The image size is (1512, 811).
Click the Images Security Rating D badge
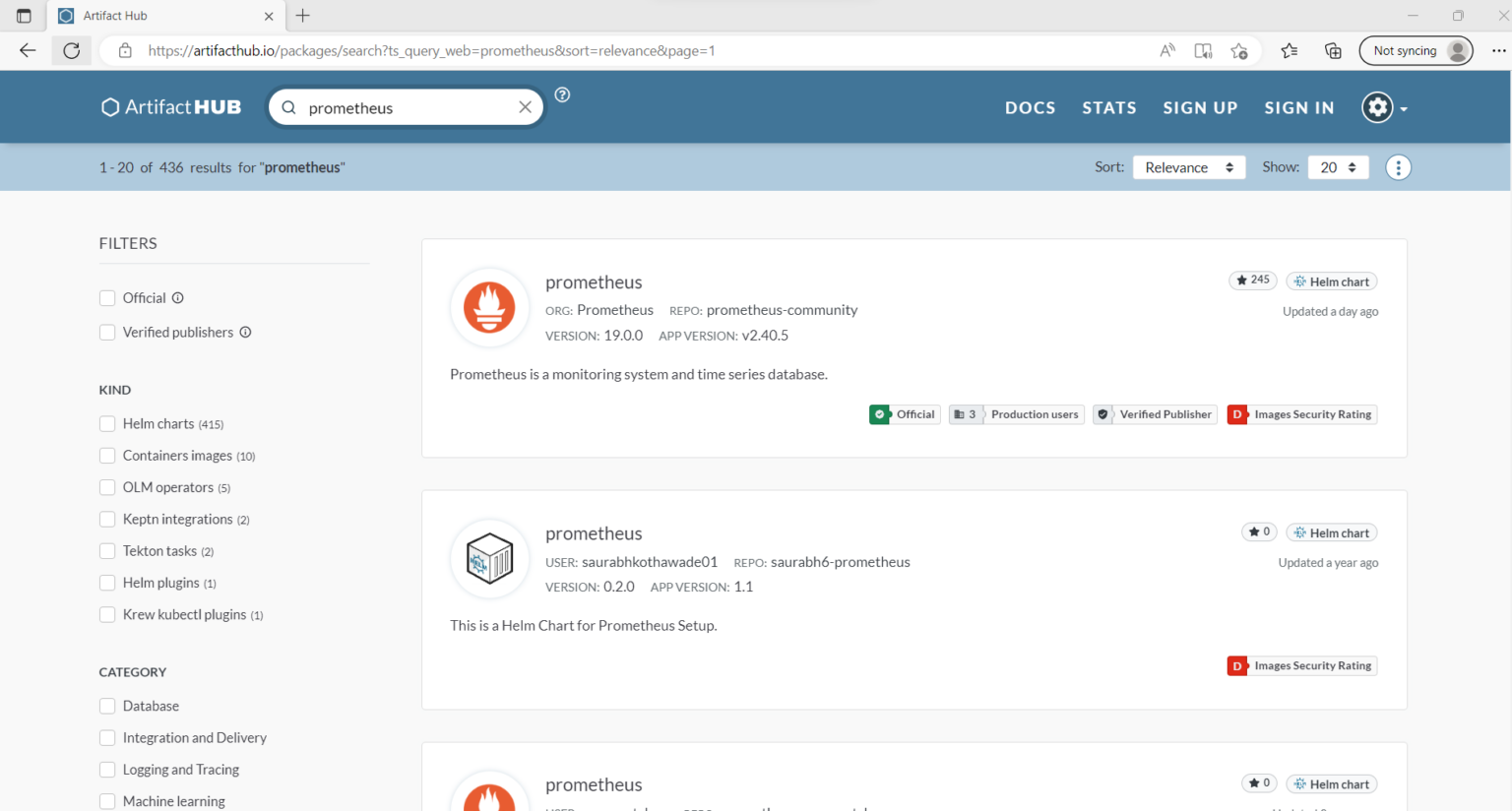(x=1301, y=414)
